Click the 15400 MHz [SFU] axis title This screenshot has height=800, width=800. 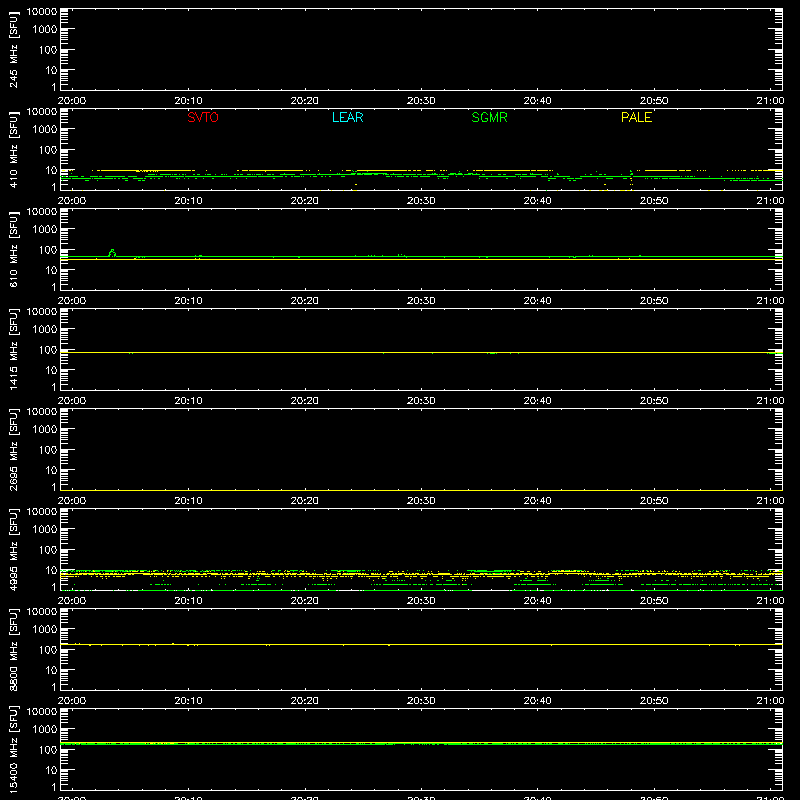coord(13,749)
